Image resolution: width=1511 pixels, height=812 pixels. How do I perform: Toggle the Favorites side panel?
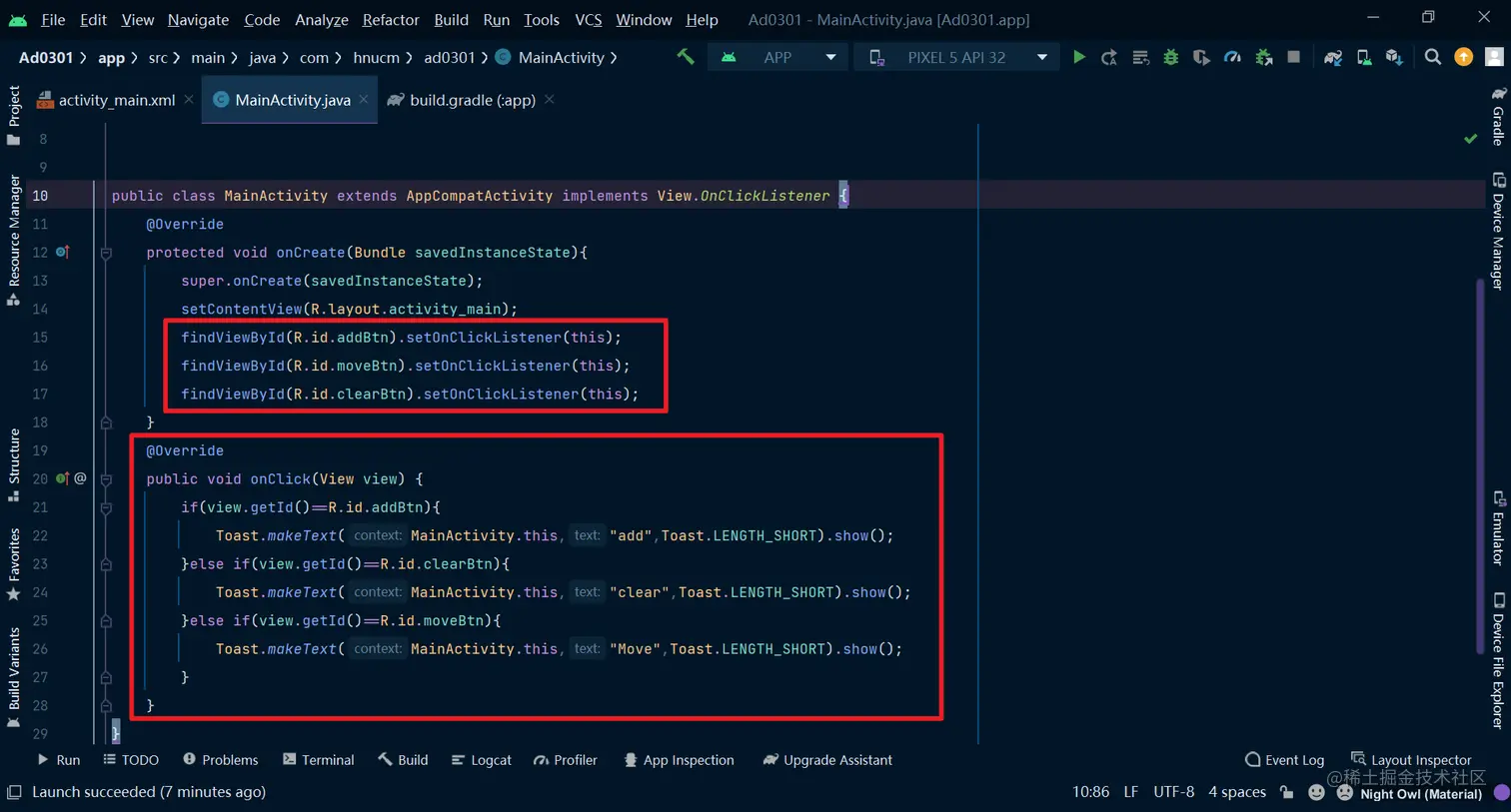click(x=14, y=564)
